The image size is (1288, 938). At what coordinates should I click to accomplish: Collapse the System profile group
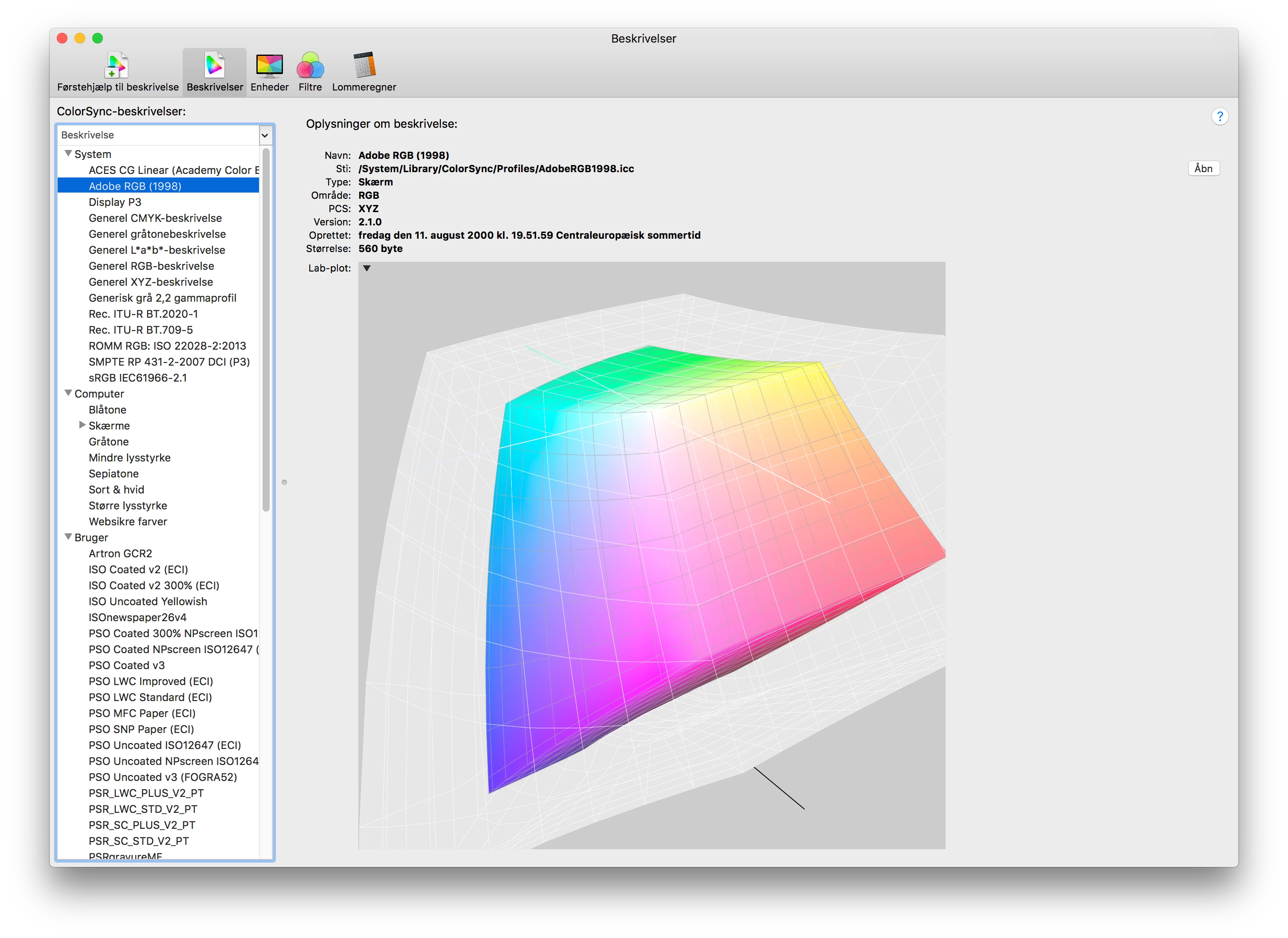[x=68, y=154]
